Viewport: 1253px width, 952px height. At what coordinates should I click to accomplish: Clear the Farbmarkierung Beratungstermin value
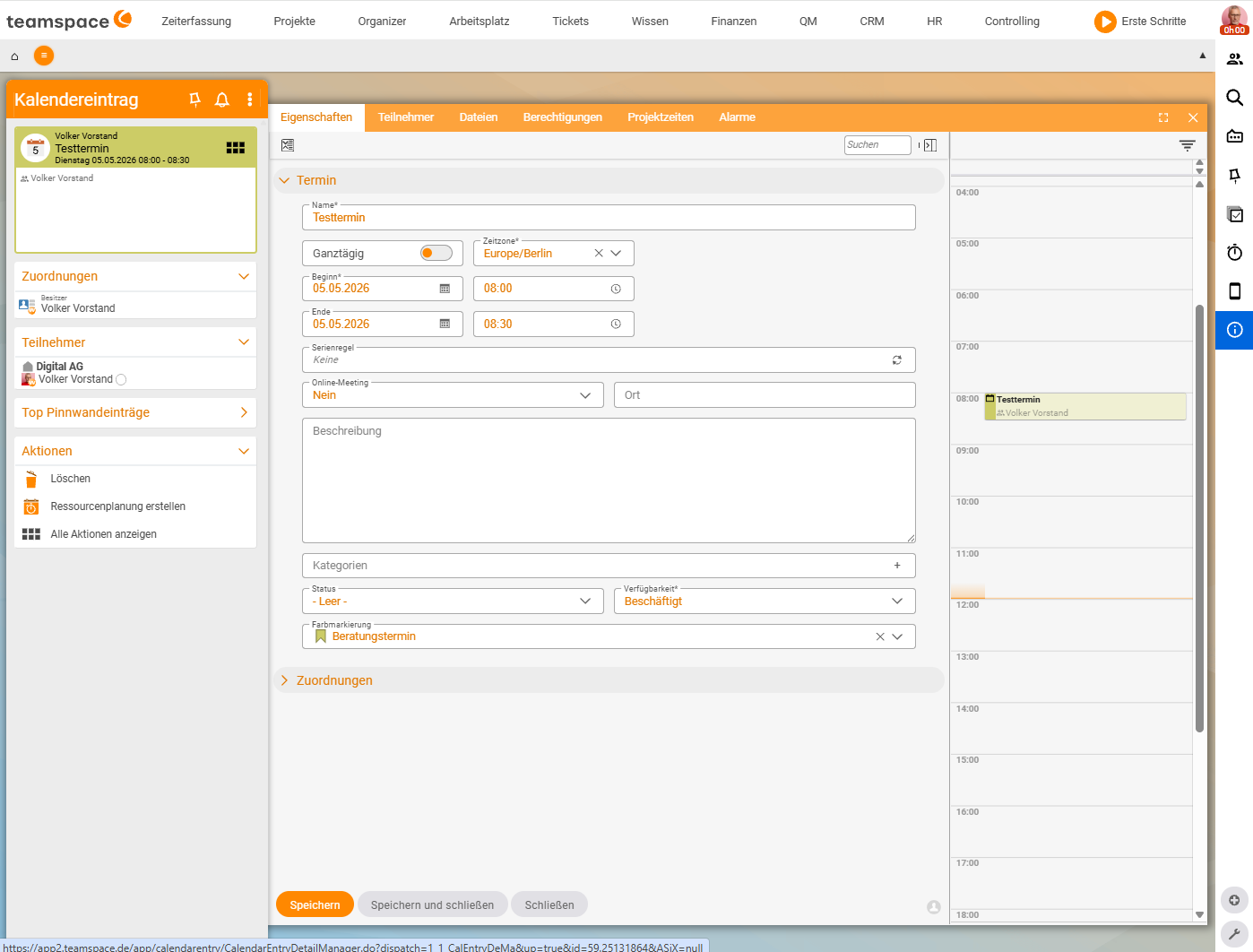[x=880, y=636]
